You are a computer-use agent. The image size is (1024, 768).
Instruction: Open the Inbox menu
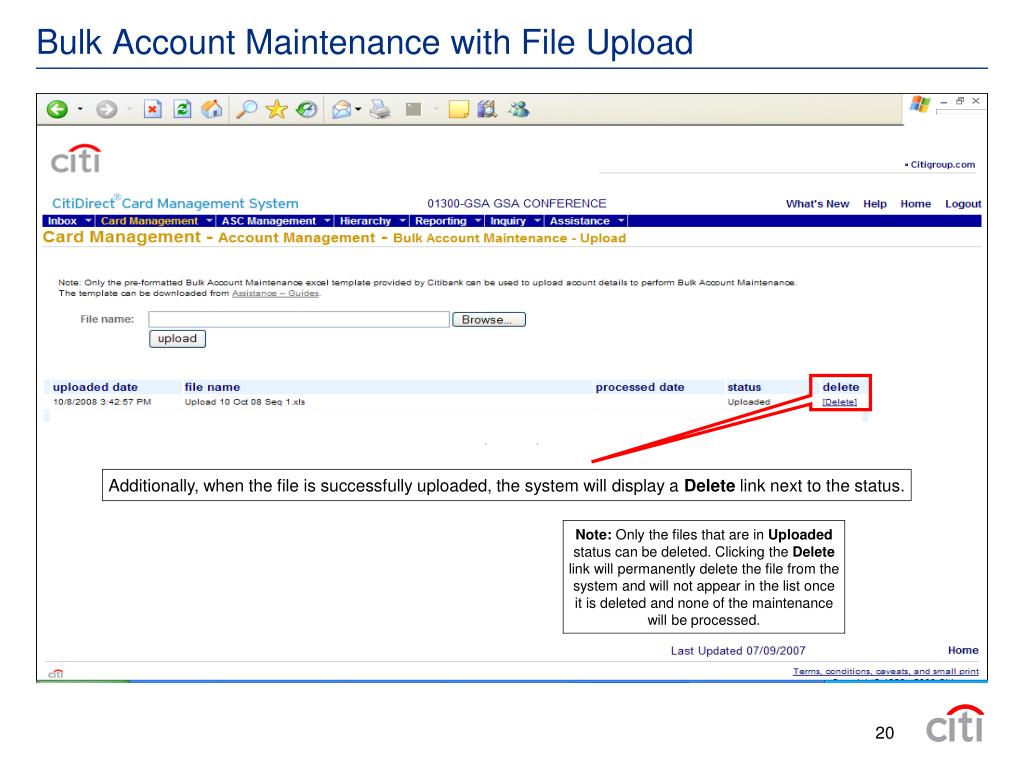[x=62, y=221]
